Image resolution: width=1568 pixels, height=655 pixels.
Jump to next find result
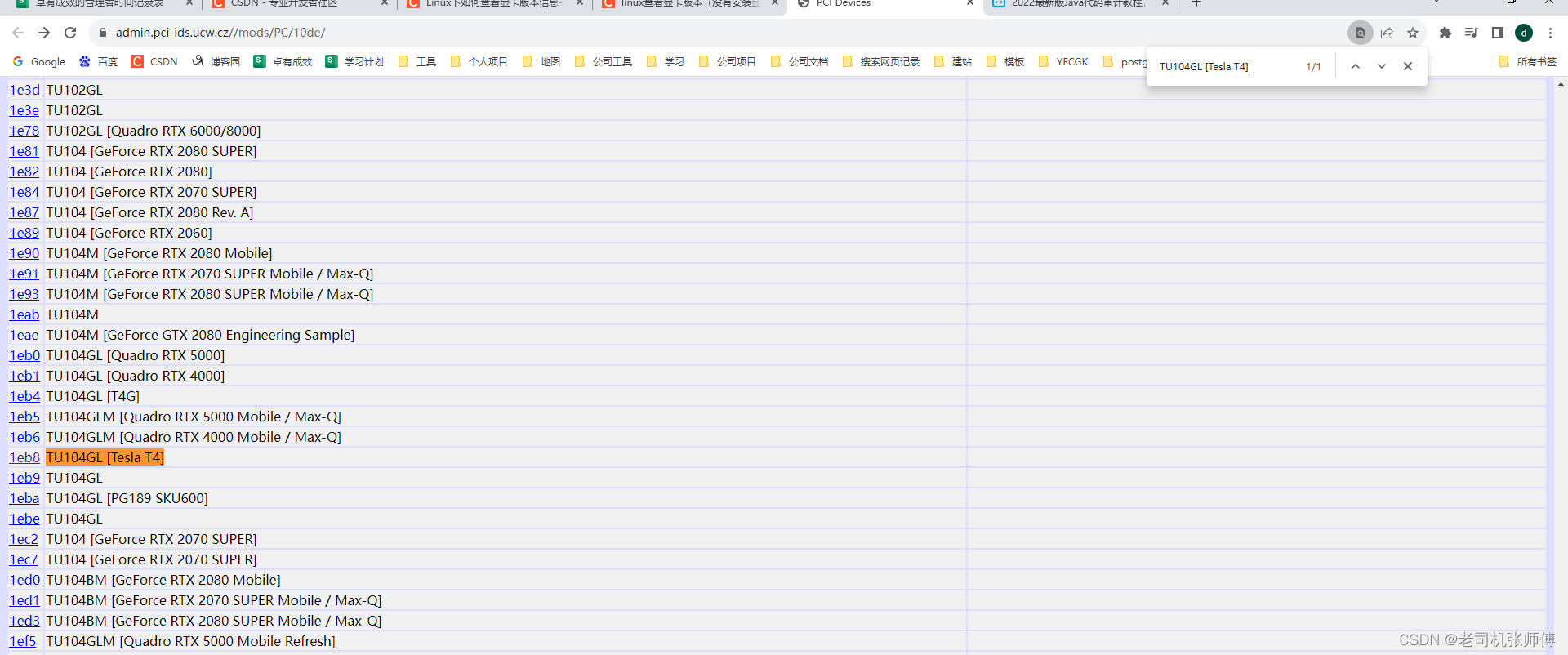click(x=1382, y=66)
